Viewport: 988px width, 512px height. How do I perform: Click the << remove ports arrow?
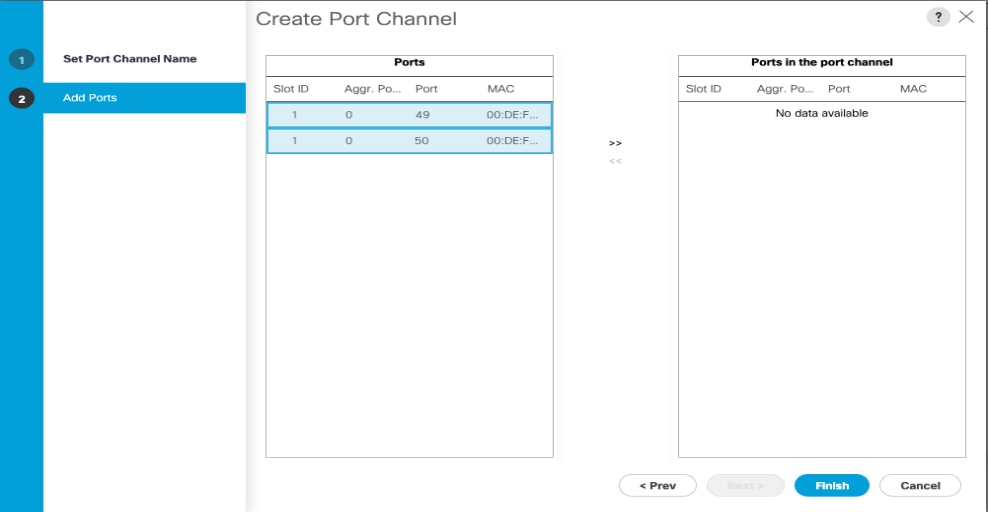click(x=615, y=161)
